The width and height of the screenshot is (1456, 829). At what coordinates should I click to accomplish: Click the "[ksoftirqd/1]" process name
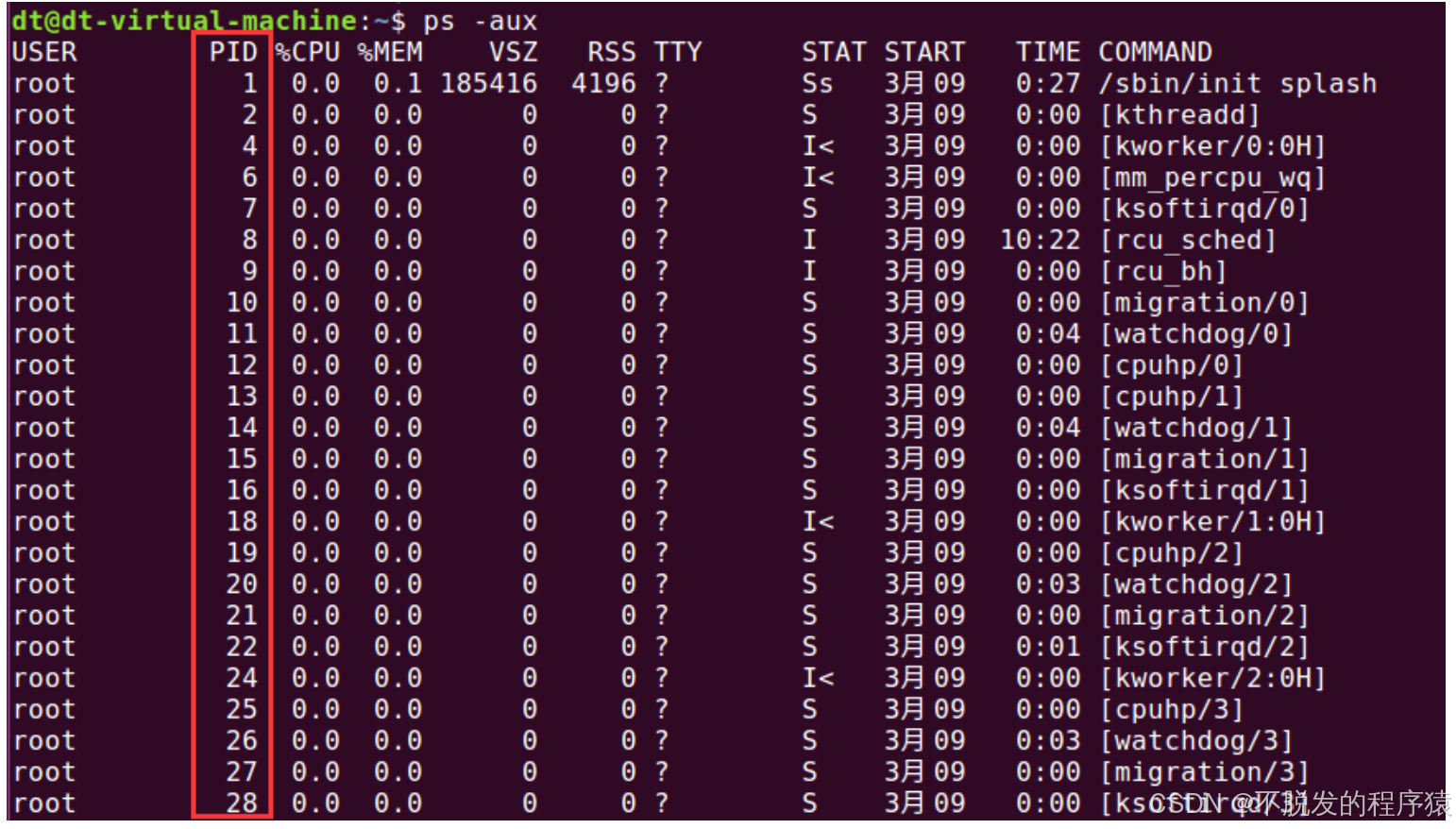tap(1205, 490)
